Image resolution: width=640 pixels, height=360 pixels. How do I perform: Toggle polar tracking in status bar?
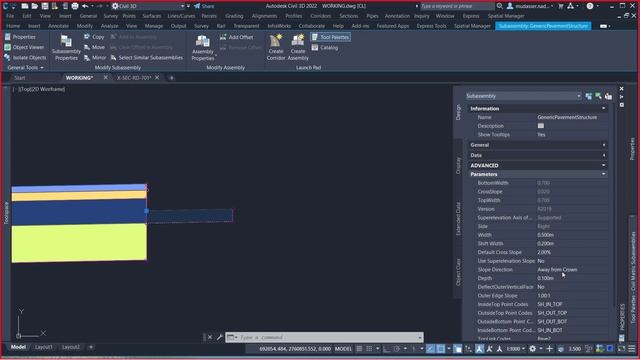pyautogui.click(x=397, y=349)
